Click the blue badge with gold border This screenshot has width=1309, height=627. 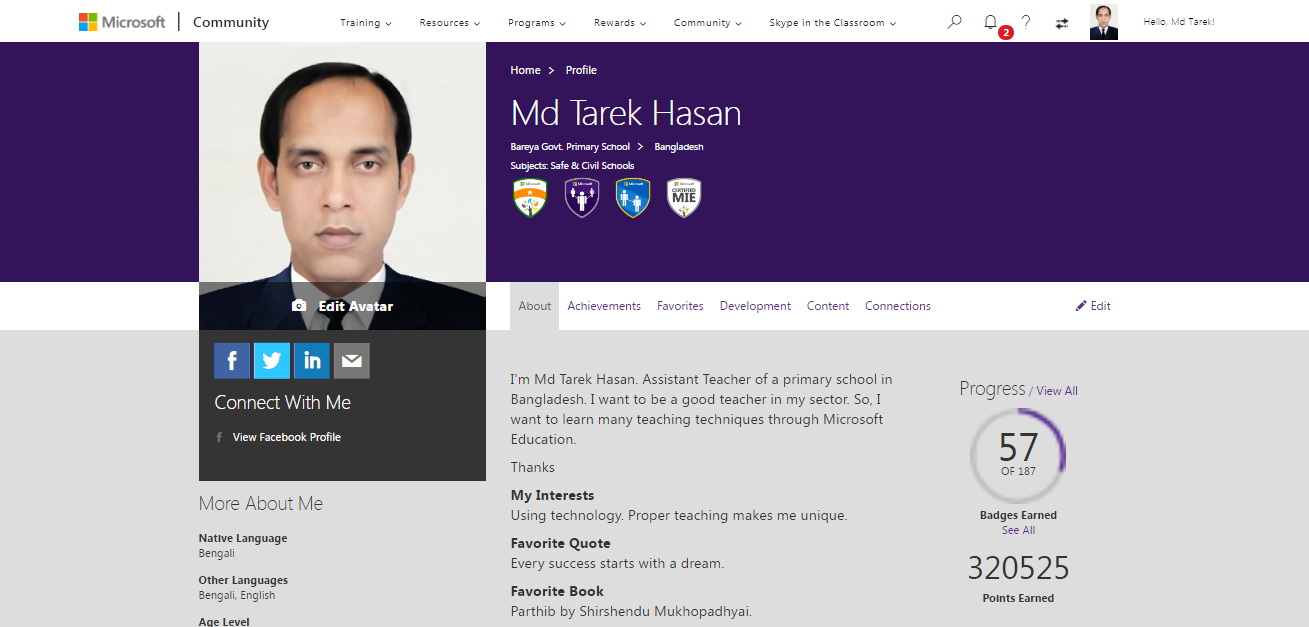coord(633,198)
